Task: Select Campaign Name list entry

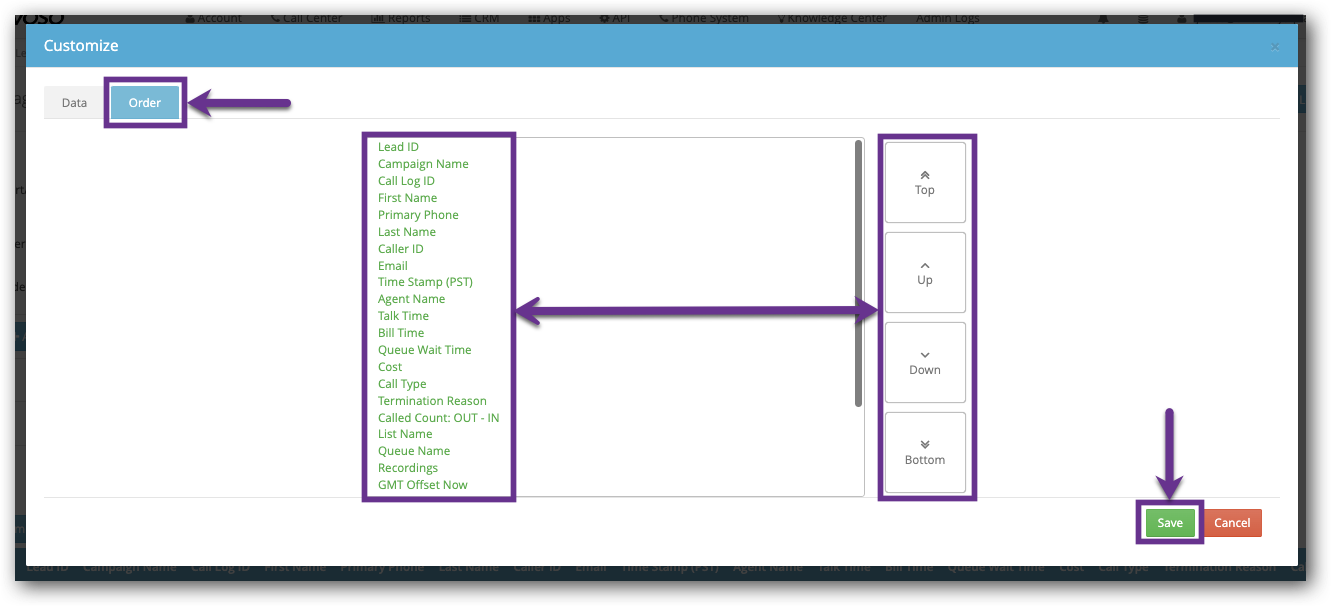Action: pyautogui.click(x=423, y=164)
